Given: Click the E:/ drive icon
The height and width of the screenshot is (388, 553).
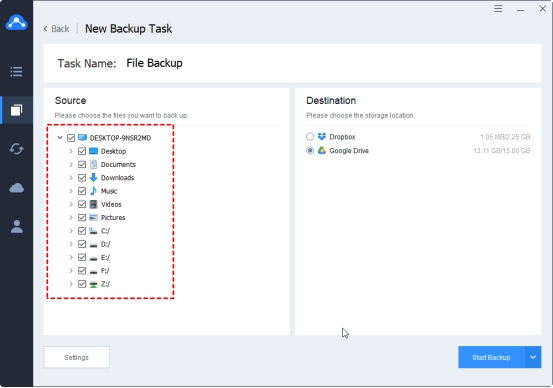Looking at the screenshot, I should pyautogui.click(x=93, y=258).
